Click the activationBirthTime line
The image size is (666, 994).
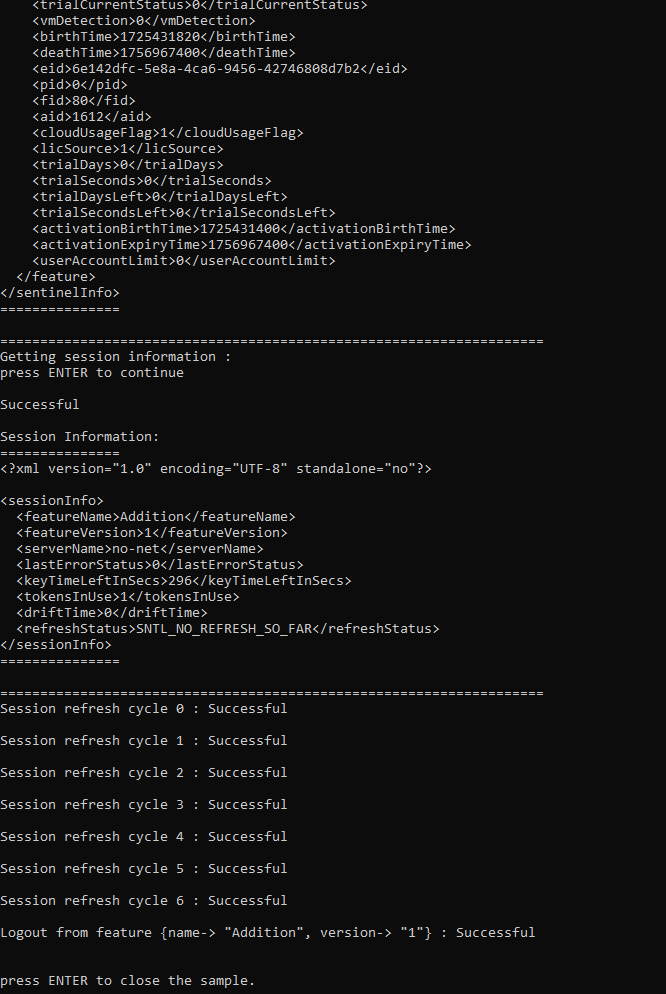click(244, 228)
